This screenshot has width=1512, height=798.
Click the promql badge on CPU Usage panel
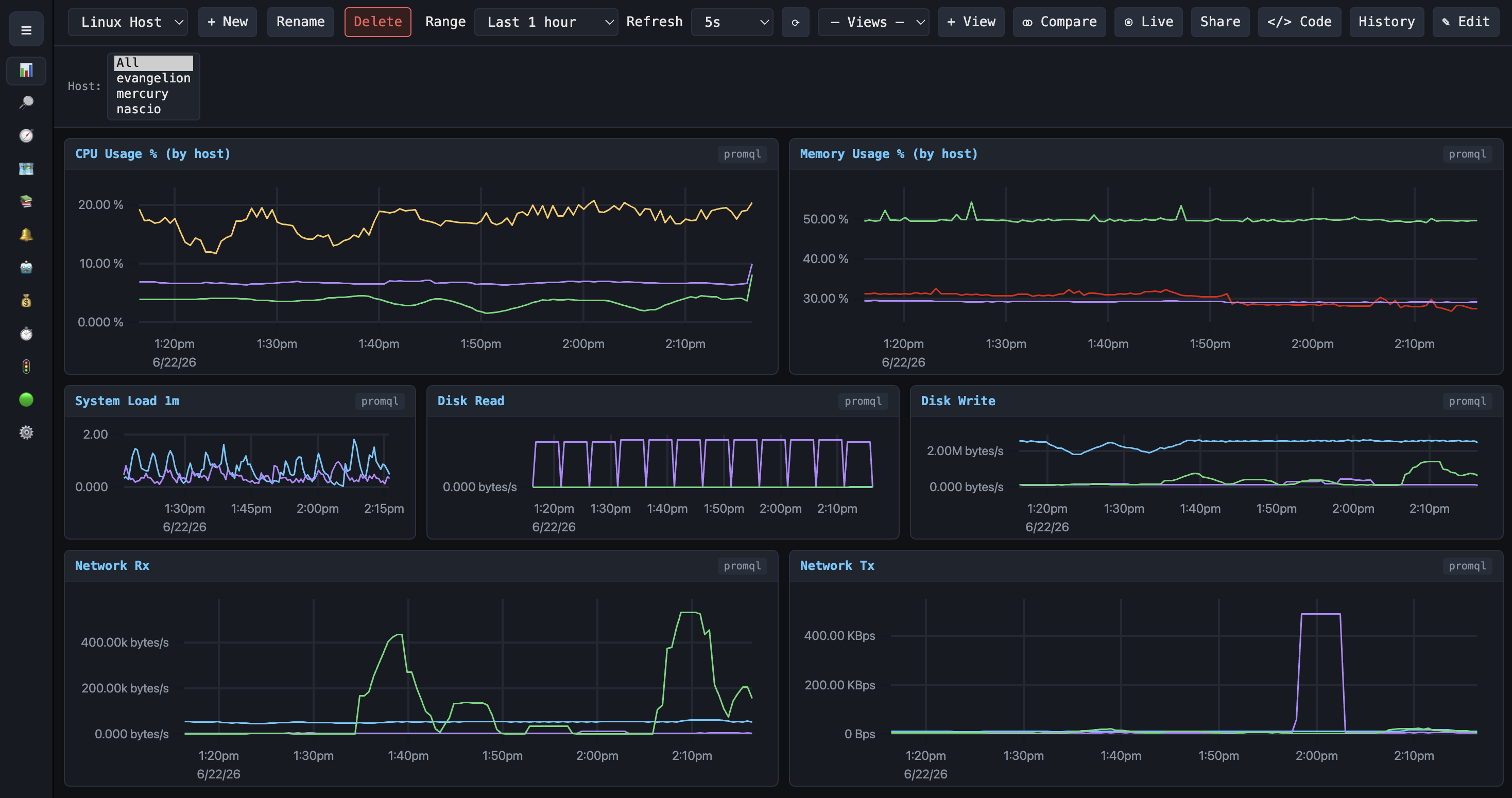(x=742, y=154)
